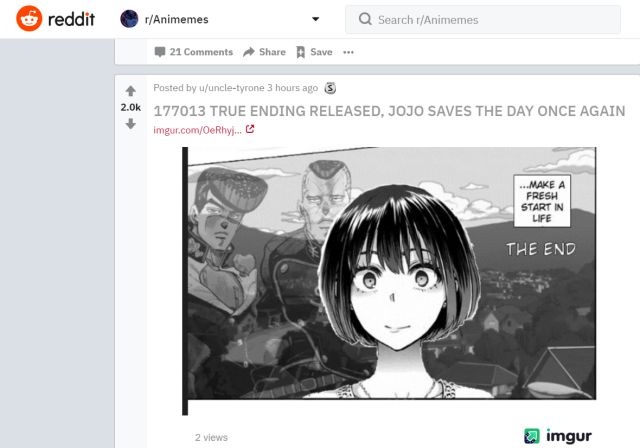The height and width of the screenshot is (448, 640).
Task: Save the post with bookmark icon
Action: click(x=300, y=52)
